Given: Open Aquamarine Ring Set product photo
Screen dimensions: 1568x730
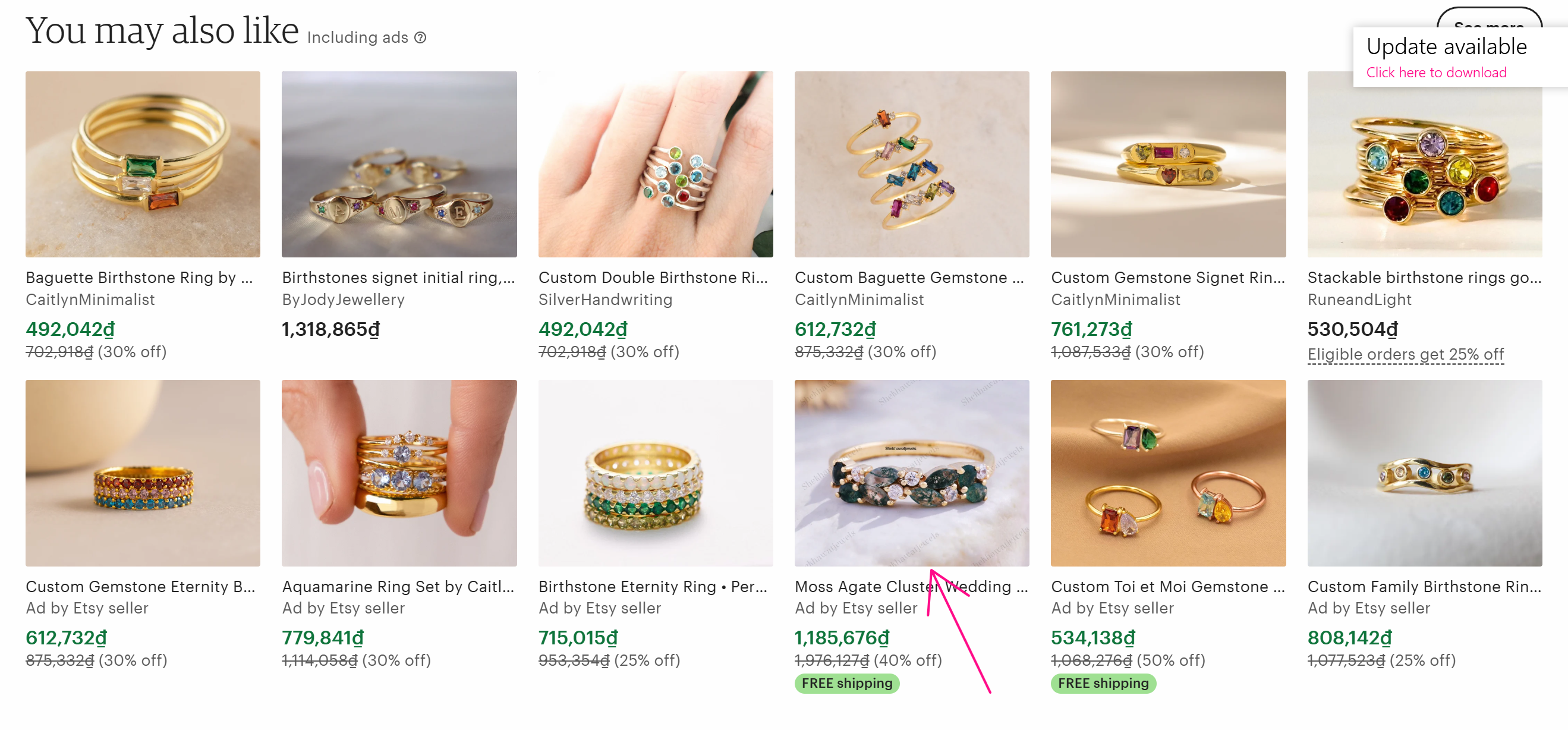Looking at the screenshot, I should 399,473.
